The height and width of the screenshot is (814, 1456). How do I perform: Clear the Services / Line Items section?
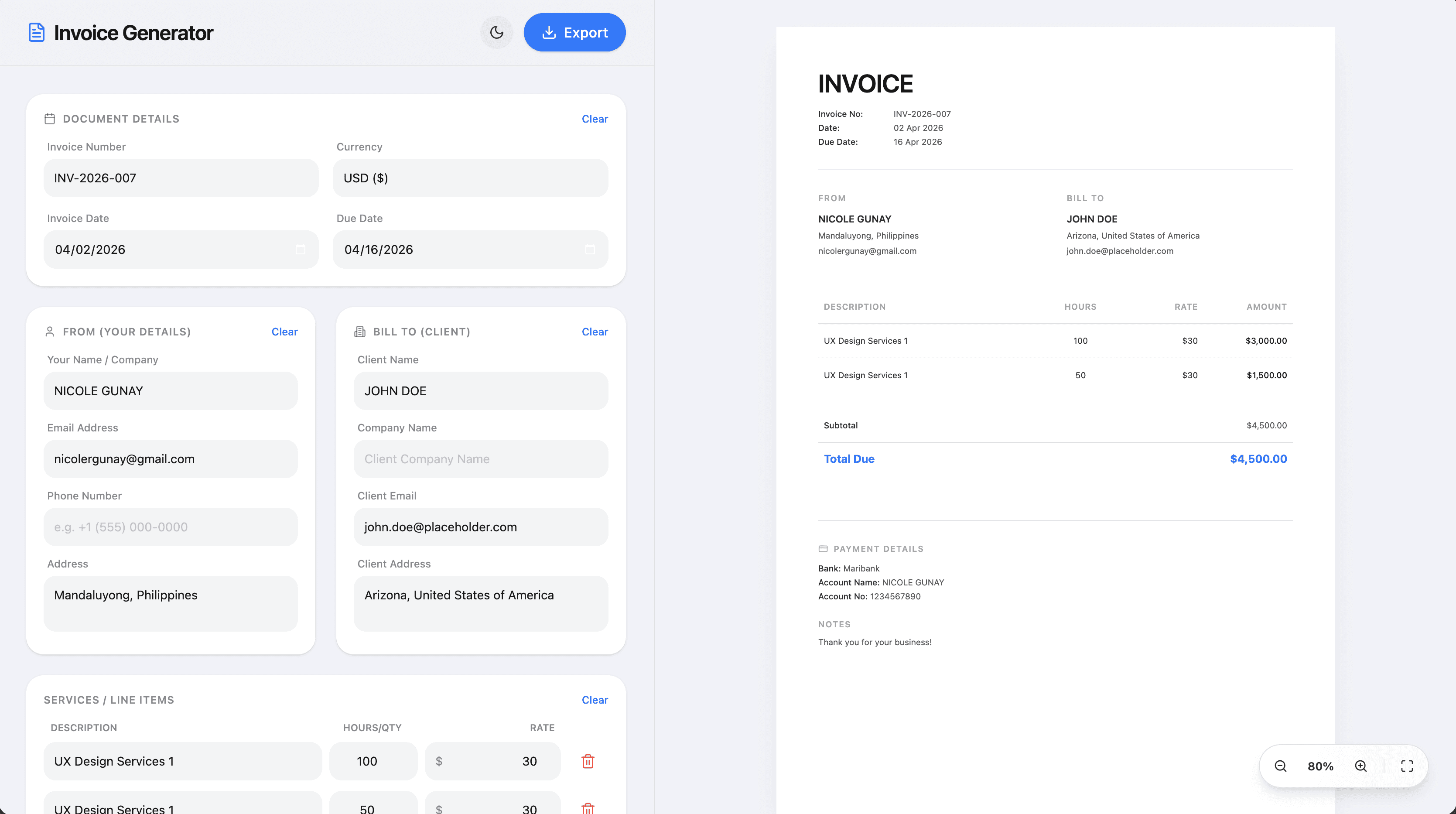[595, 700]
